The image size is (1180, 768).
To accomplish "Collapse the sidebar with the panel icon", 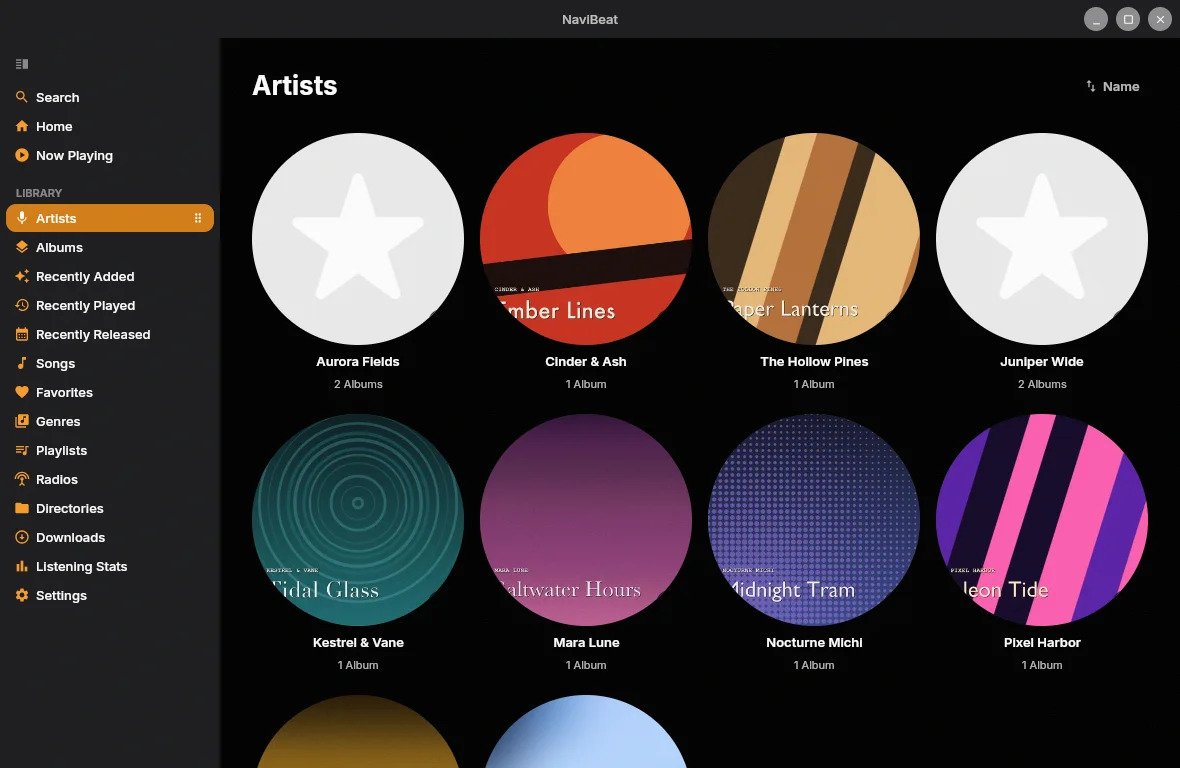I will (22, 64).
